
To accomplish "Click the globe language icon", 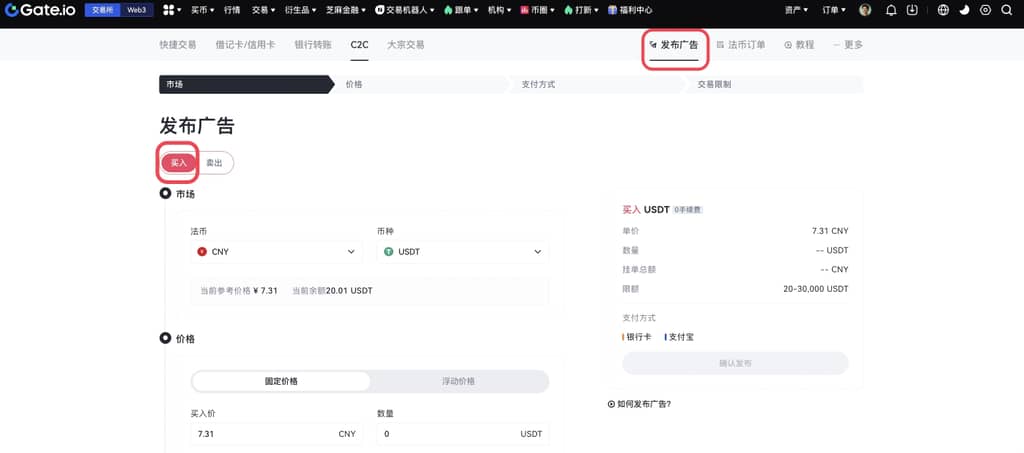I will point(944,10).
